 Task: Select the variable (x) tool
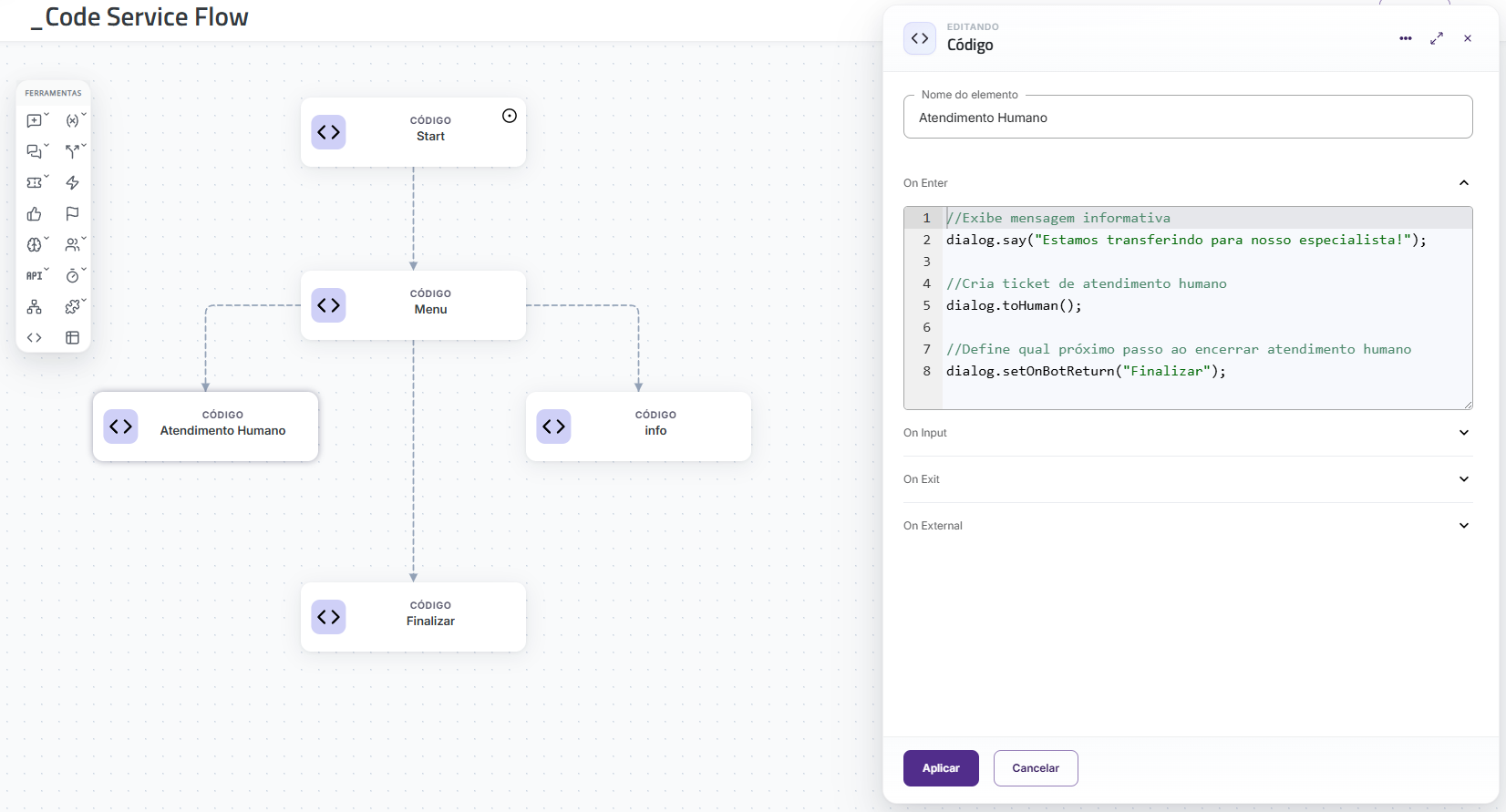73,120
